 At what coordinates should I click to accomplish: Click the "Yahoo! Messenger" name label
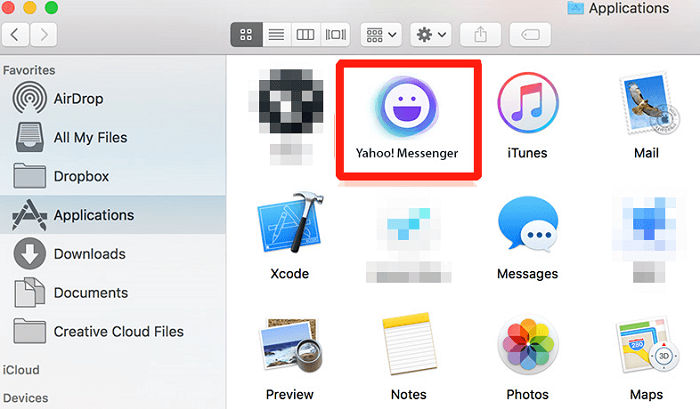[x=407, y=153]
